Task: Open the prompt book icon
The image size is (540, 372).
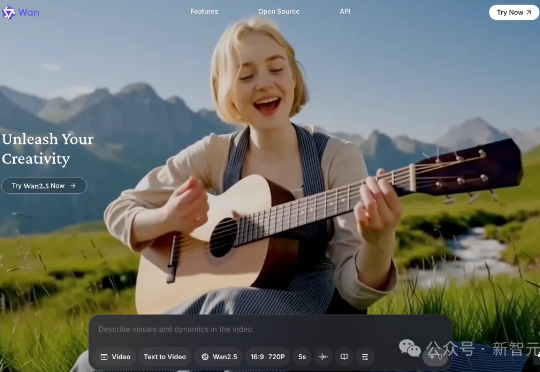Action: [x=344, y=357]
